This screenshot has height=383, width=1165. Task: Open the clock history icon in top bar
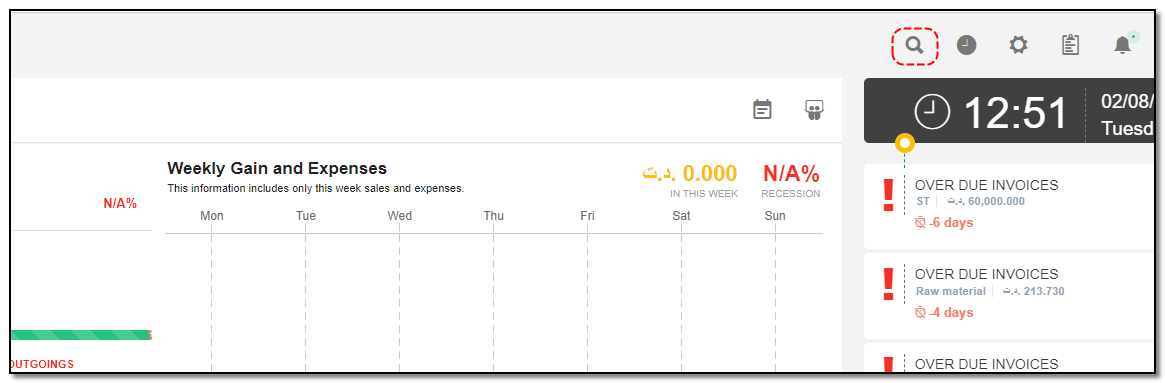click(x=966, y=45)
